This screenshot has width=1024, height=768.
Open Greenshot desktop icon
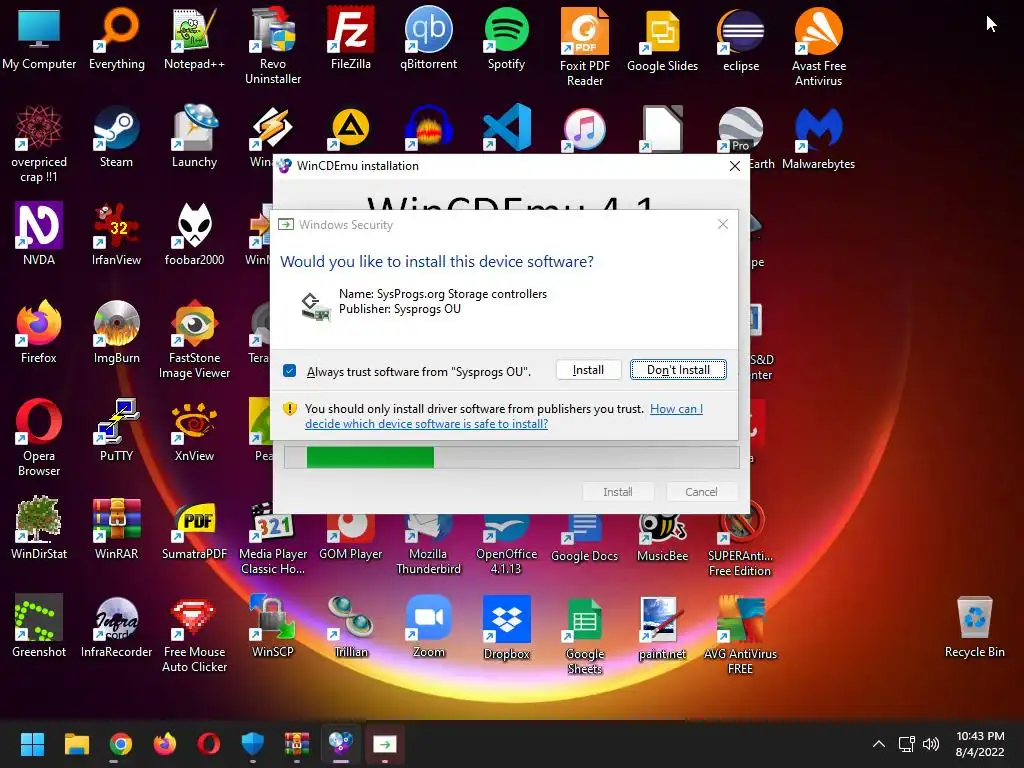39,626
